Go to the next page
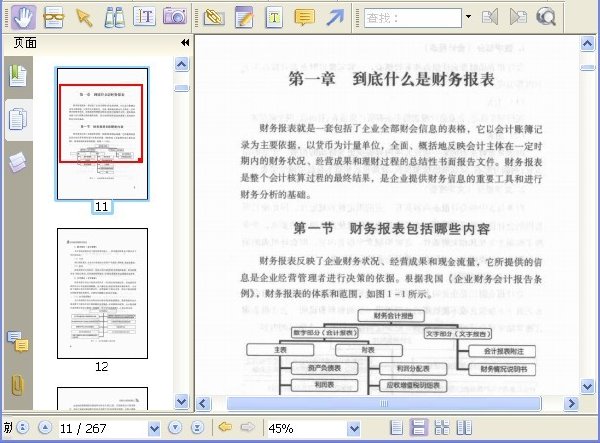 tap(175, 427)
